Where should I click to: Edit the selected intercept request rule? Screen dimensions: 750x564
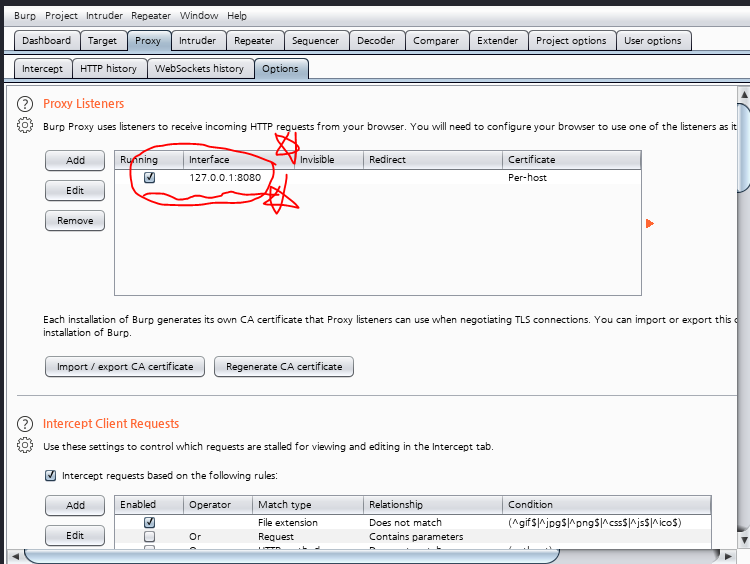click(x=75, y=535)
